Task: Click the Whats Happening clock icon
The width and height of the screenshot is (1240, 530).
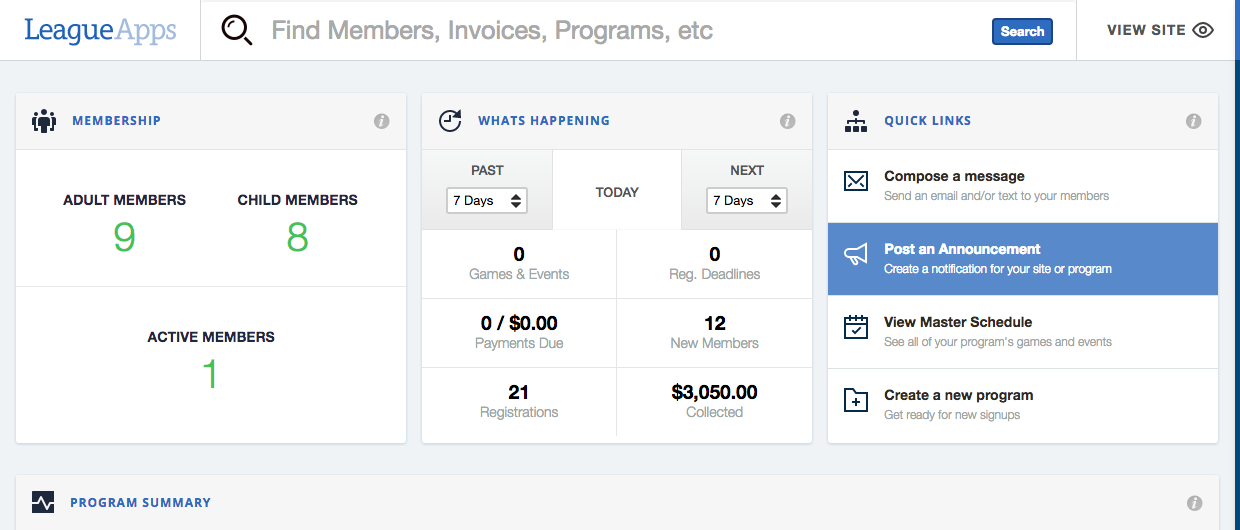Action: coord(450,121)
